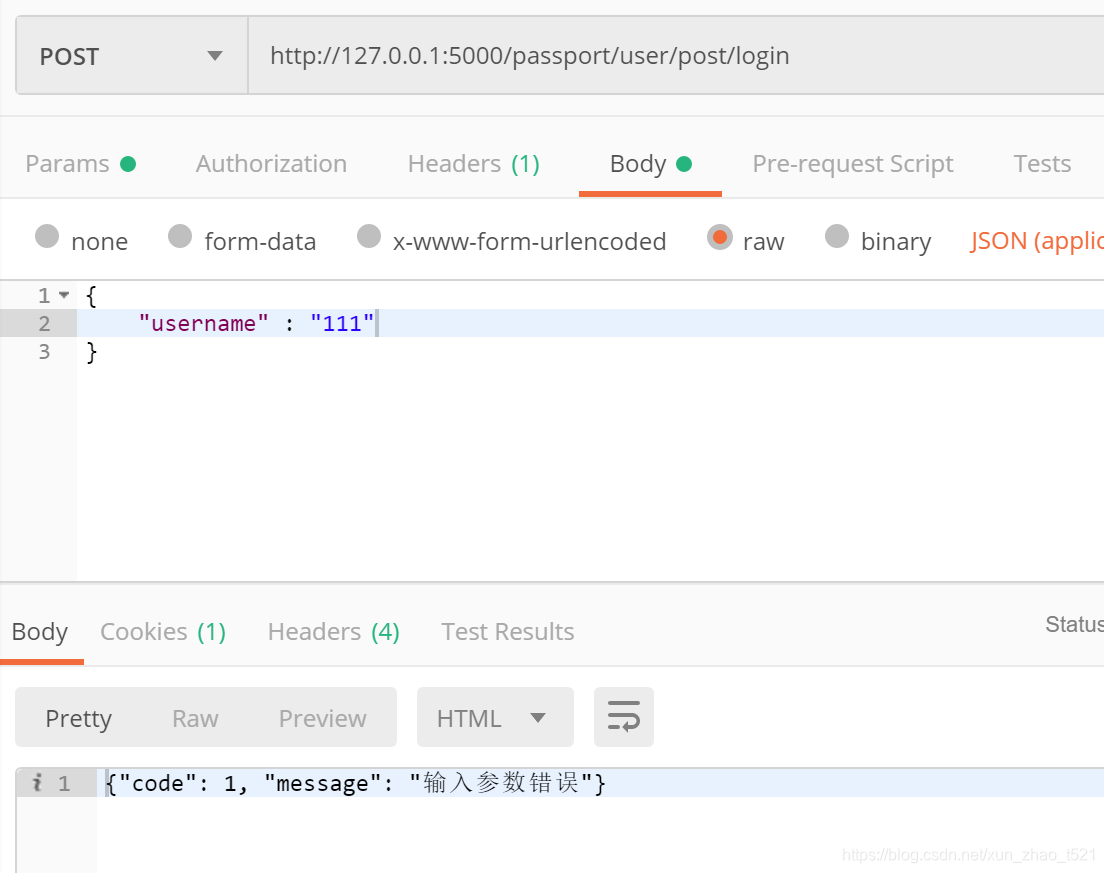1104x873 pixels.
Task: Select the form-data radio button
Action: [x=180, y=236]
